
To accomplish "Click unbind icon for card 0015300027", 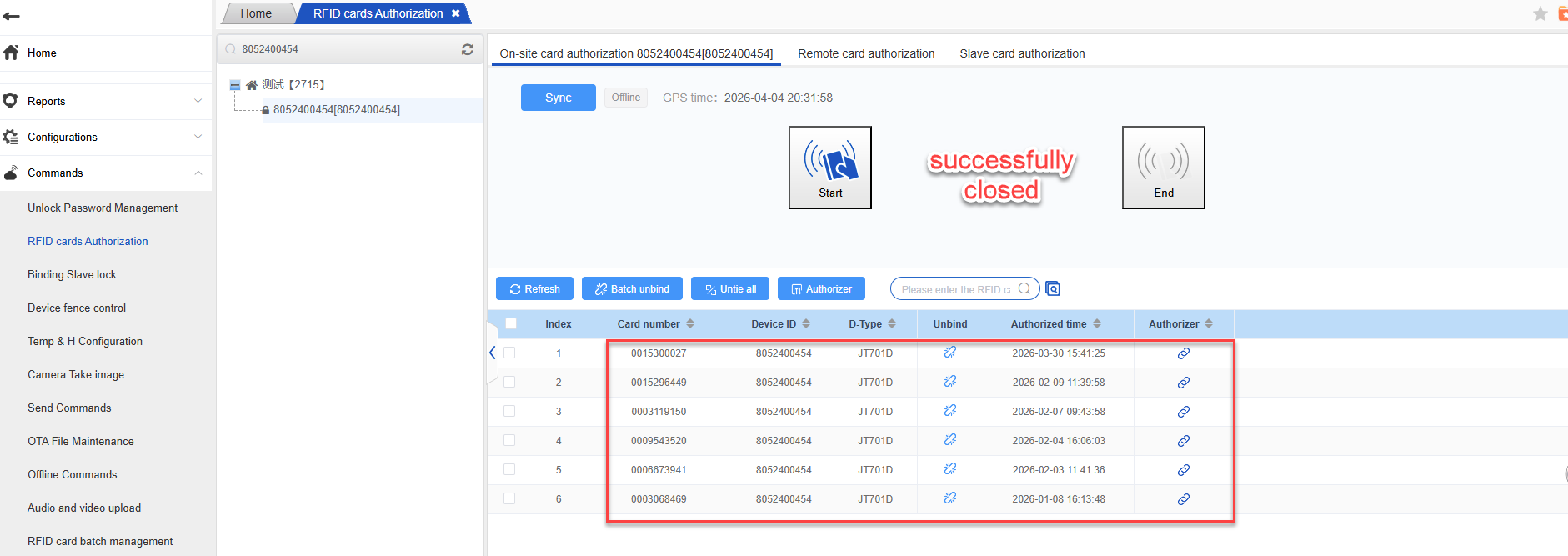I will coord(949,353).
